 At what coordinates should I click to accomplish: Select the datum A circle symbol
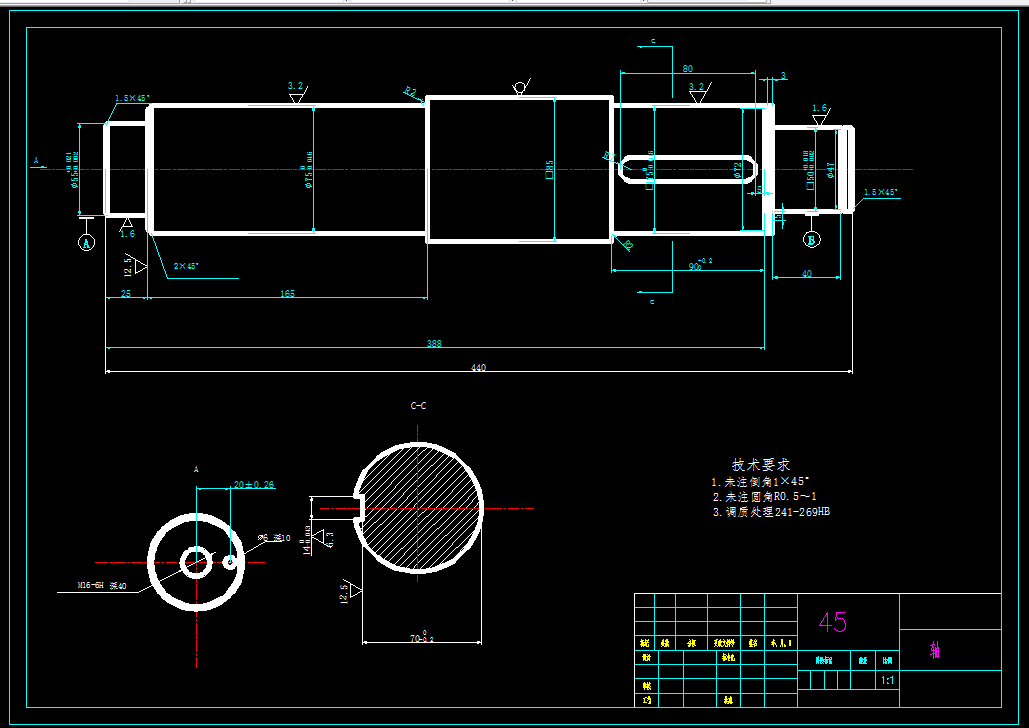(x=87, y=243)
